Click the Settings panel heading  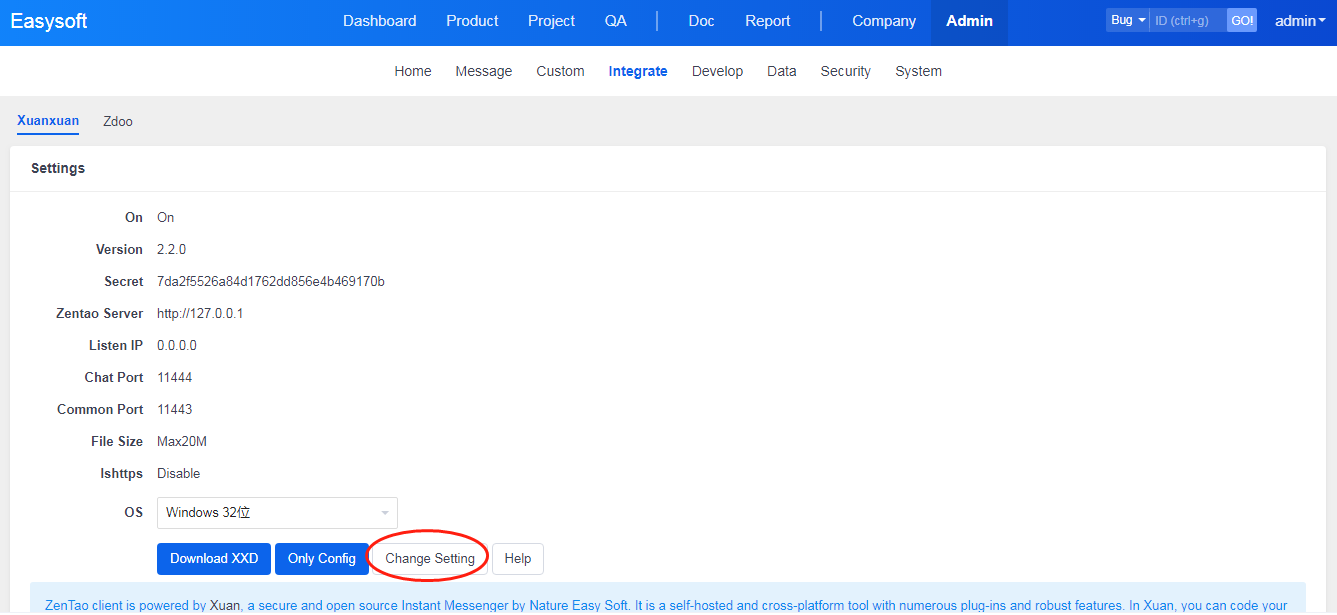[x=58, y=168]
